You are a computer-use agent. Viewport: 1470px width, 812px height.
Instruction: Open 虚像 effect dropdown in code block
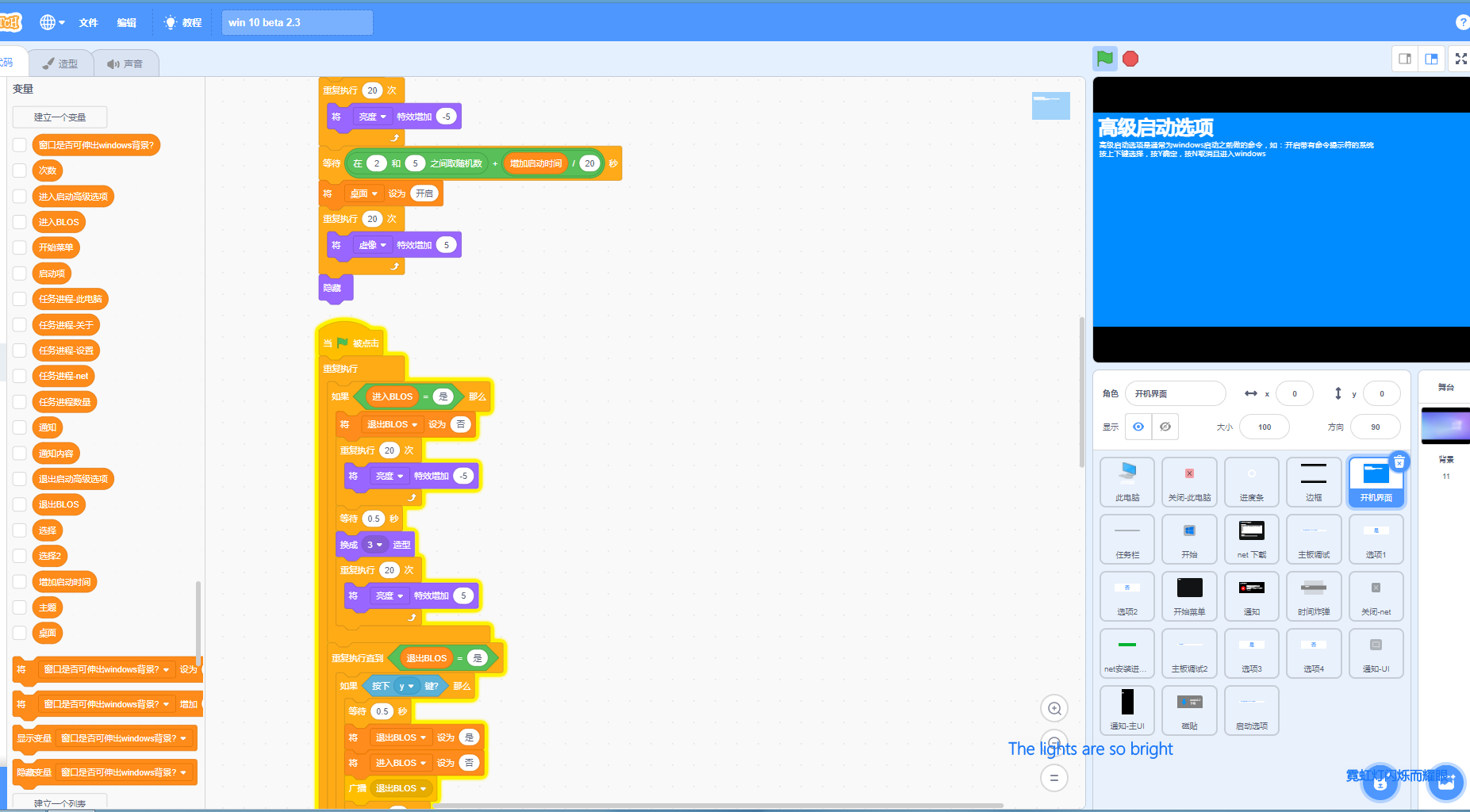tap(372, 245)
